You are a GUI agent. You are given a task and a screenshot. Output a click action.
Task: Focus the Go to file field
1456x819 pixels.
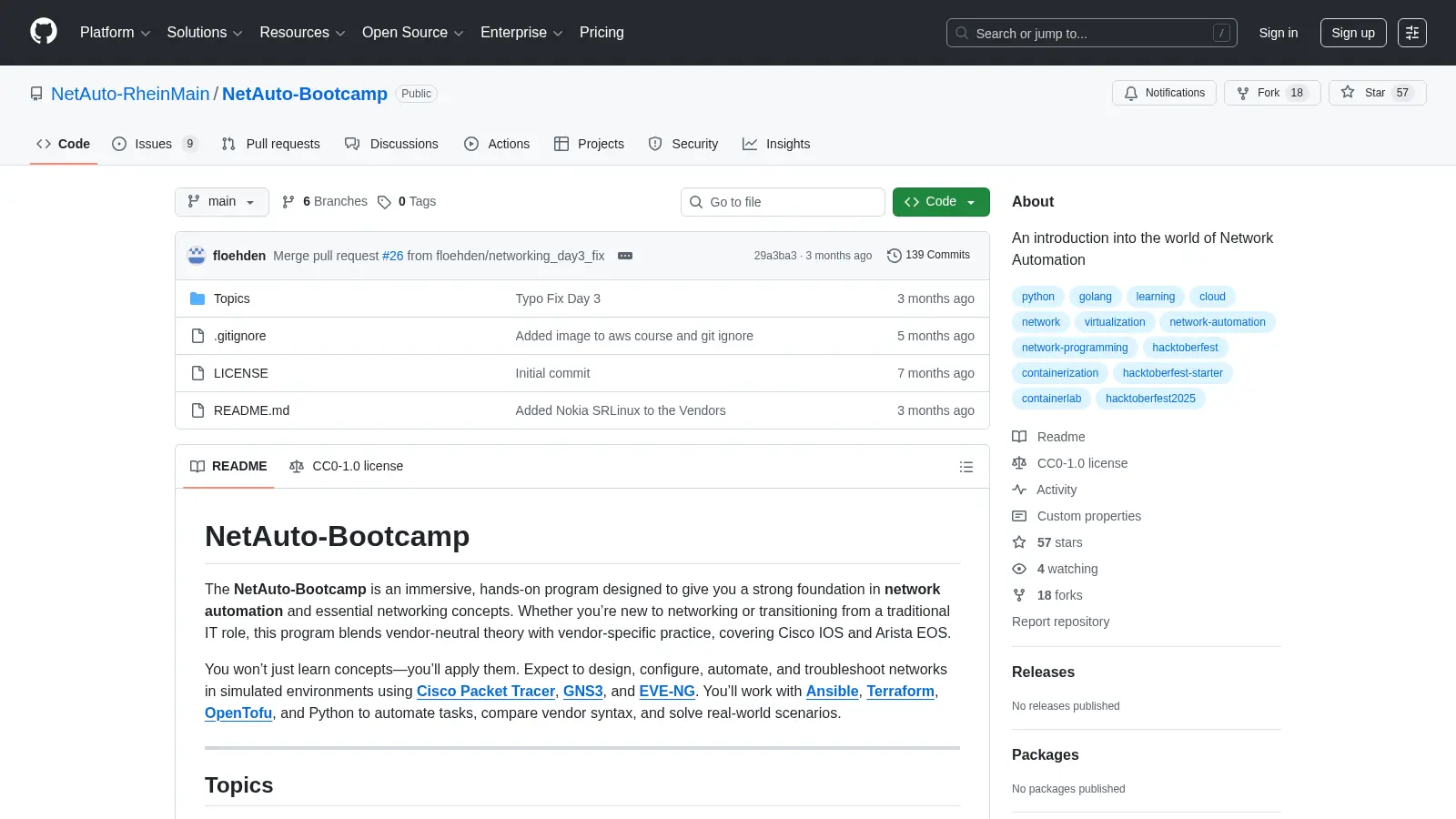783,202
